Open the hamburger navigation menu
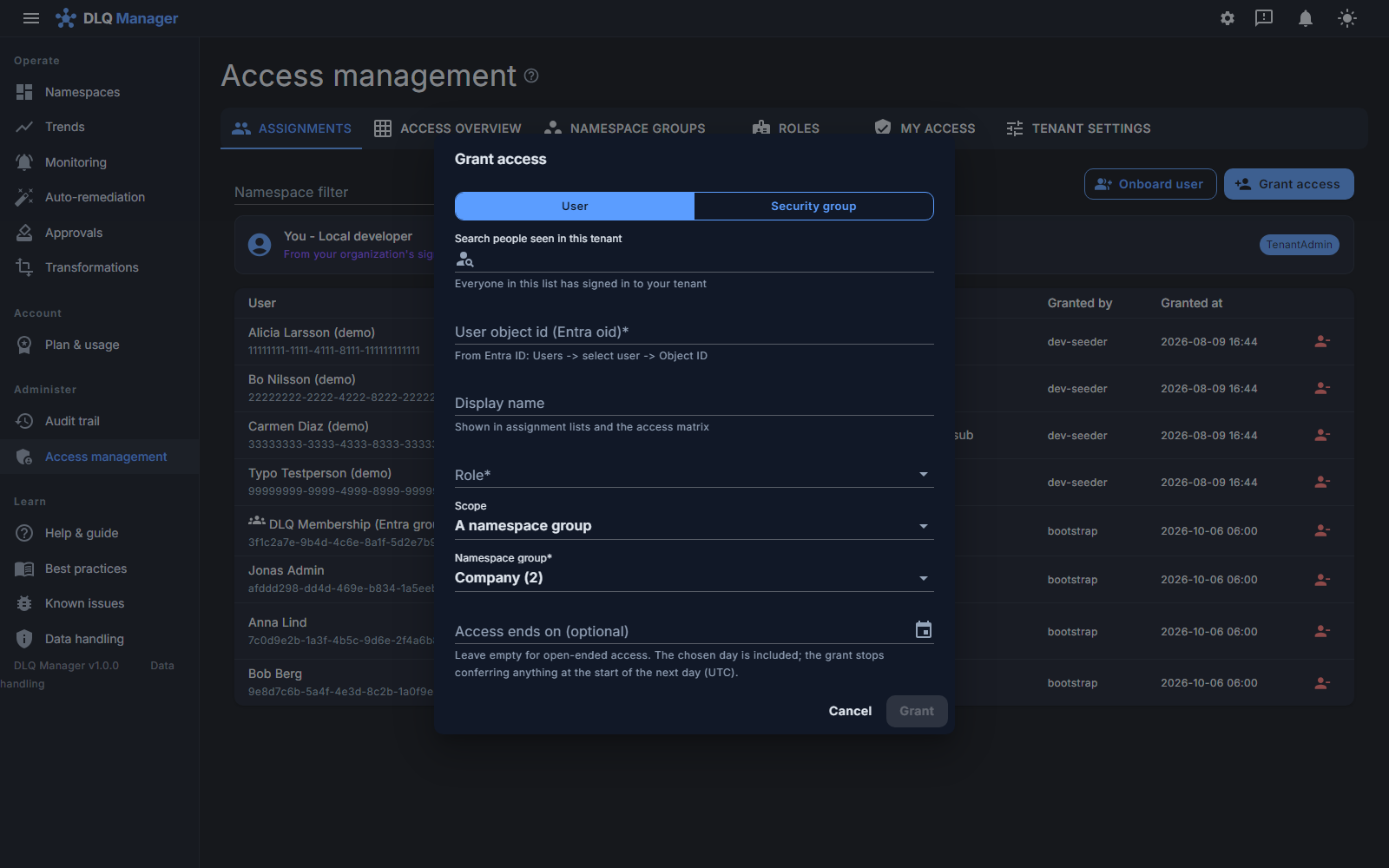This screenshot has width=1389, height=868. tap(31, 18)
